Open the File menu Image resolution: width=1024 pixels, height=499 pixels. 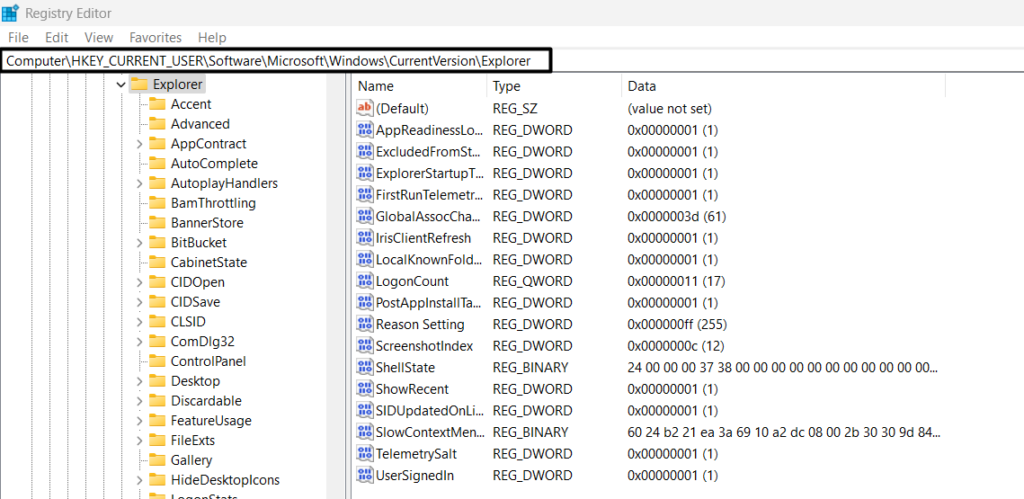click(x=18, y=37)
